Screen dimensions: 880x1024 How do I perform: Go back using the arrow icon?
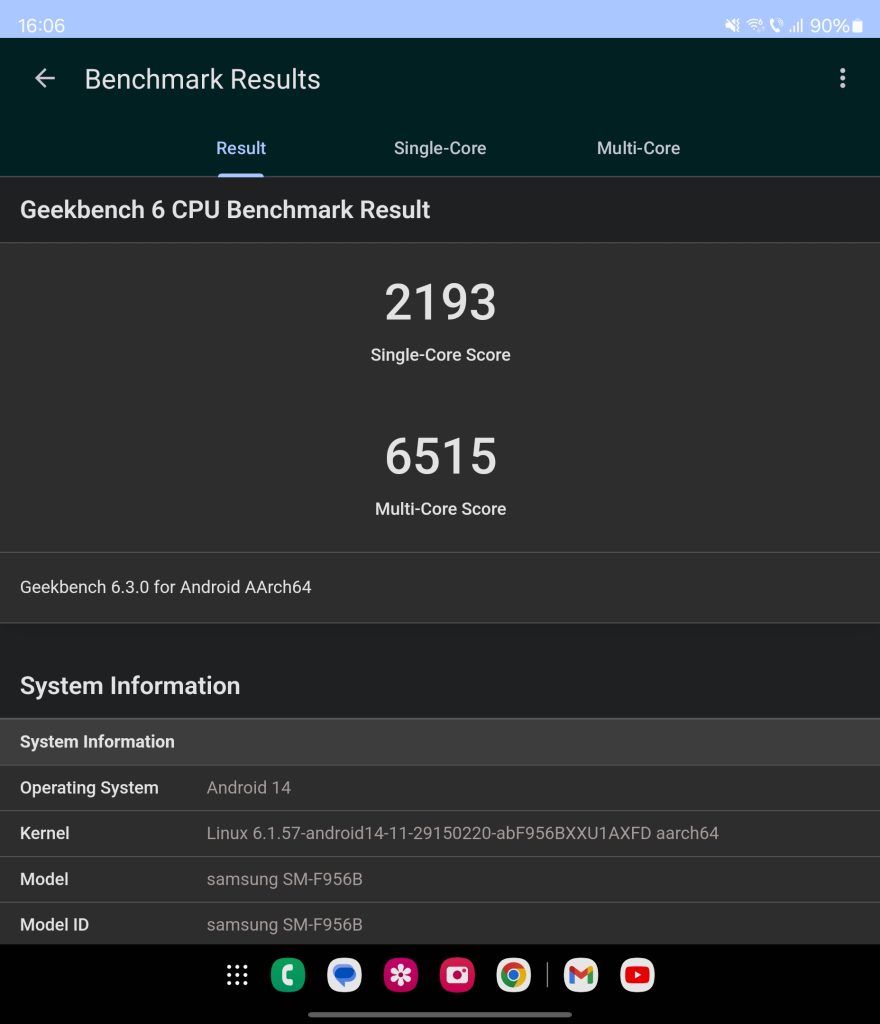(x=45, y=78)
